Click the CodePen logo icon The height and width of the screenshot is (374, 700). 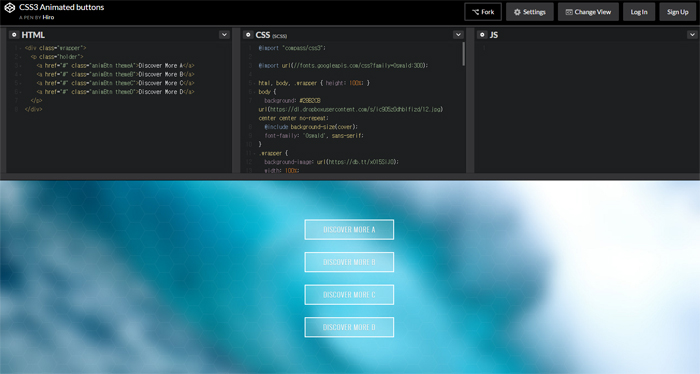click(9, 8)
